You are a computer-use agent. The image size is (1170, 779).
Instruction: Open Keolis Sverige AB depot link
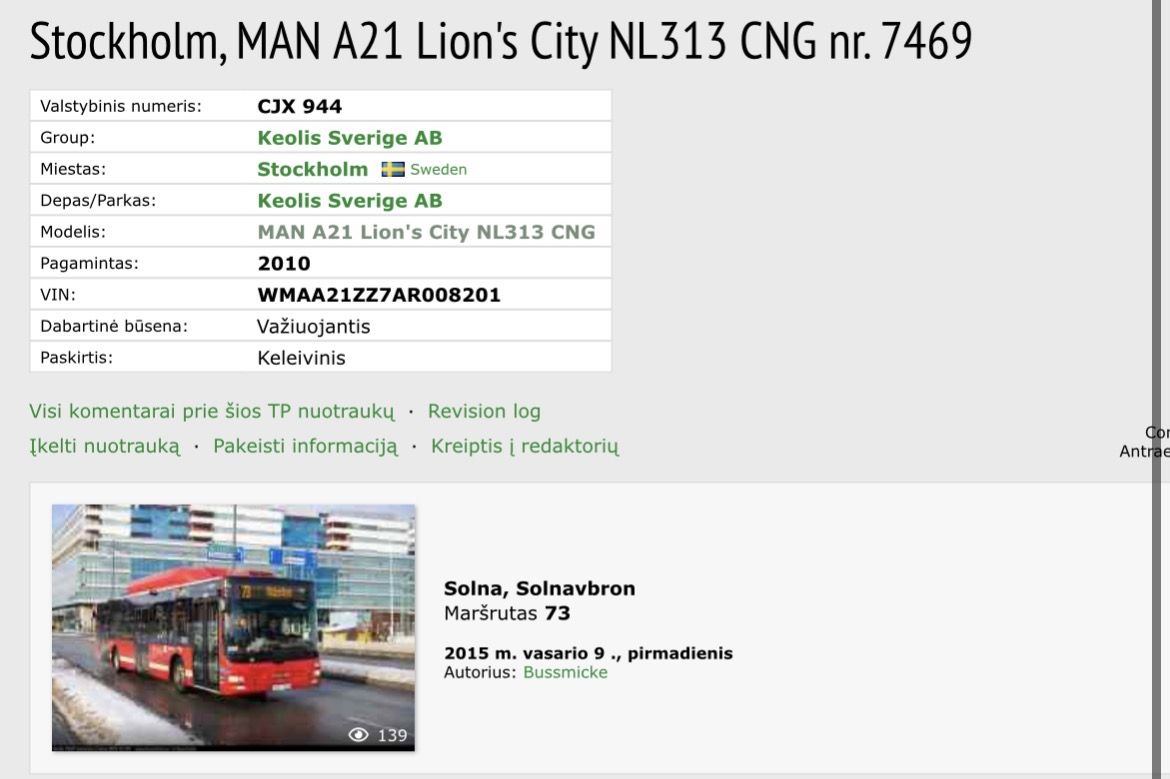[349, 201]
